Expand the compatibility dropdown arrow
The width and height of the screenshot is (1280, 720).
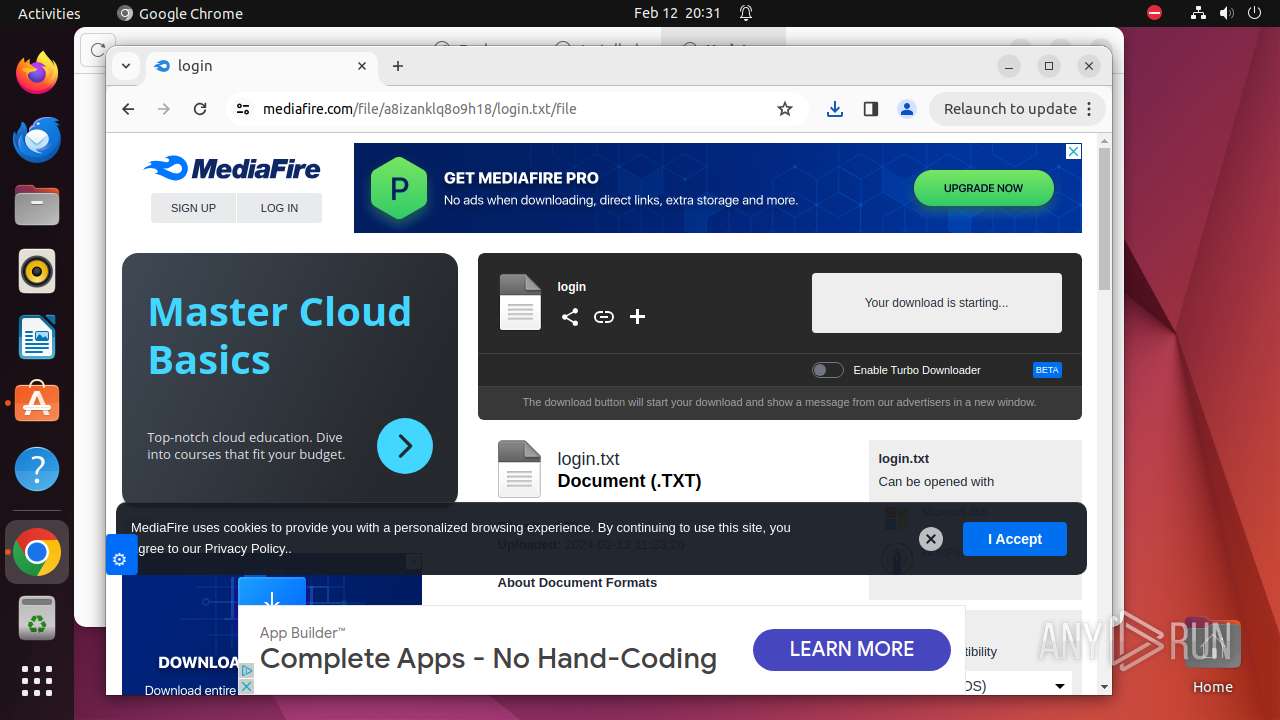1060,686
